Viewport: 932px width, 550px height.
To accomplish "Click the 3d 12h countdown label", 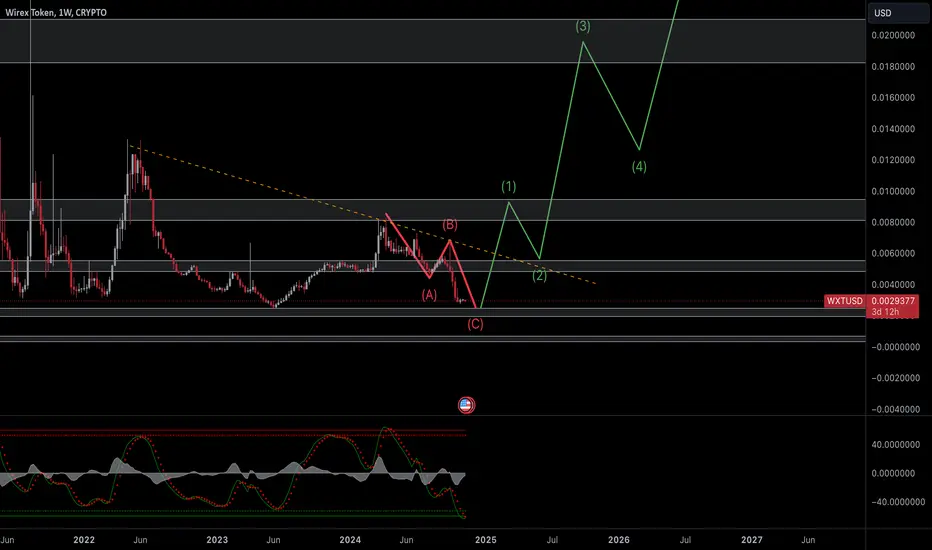I will [x=885, y=312].
